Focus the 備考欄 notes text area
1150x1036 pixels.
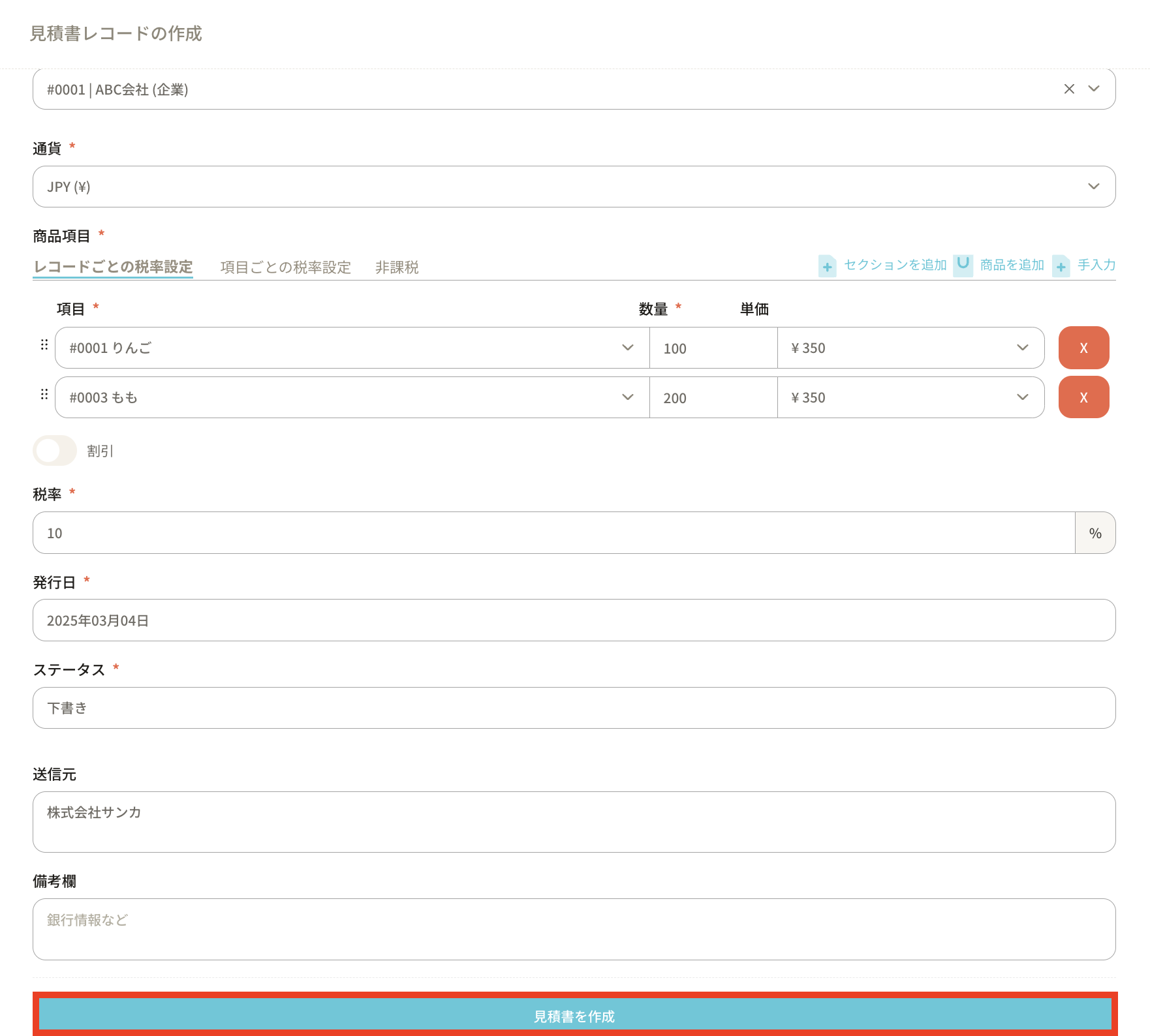pyautogui.click(x=574, y=929)
